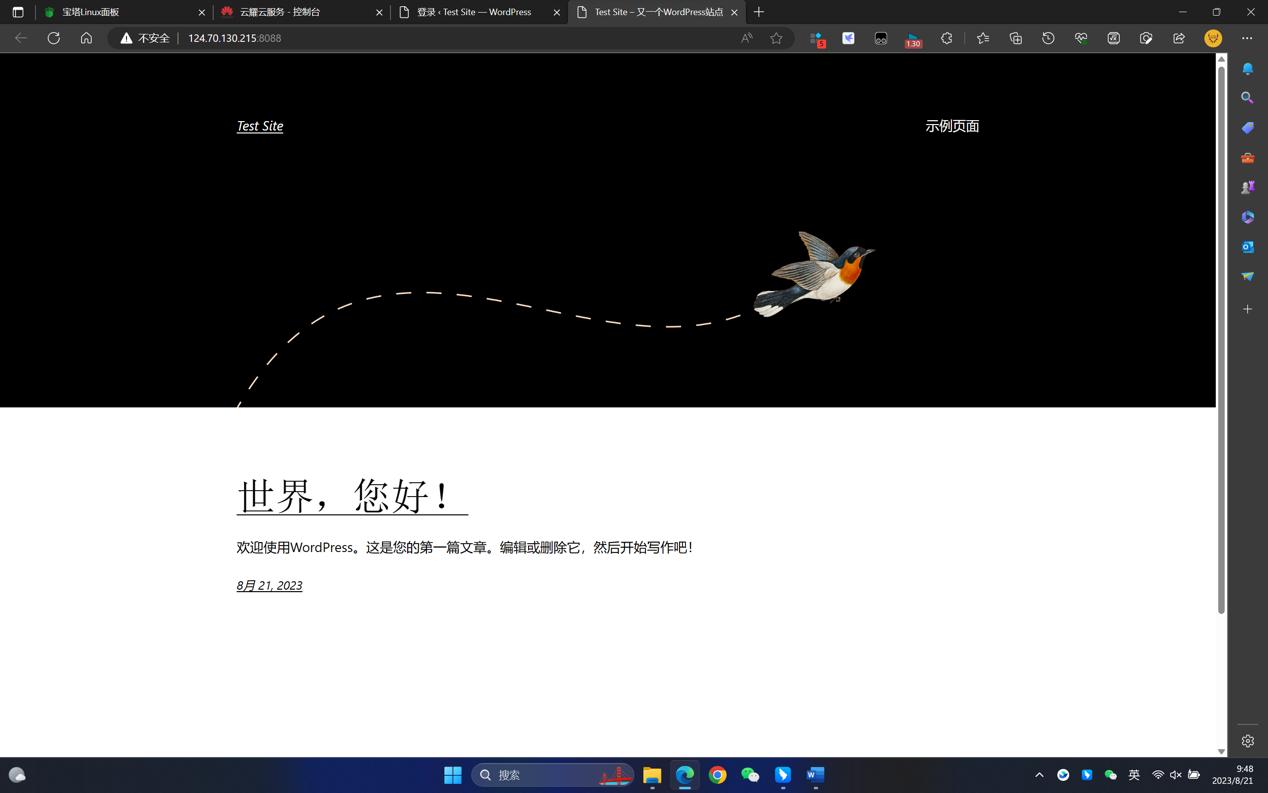1268x793 pixels.
Task: Toggle the muted volume icon
Action: coord(1175,775)
